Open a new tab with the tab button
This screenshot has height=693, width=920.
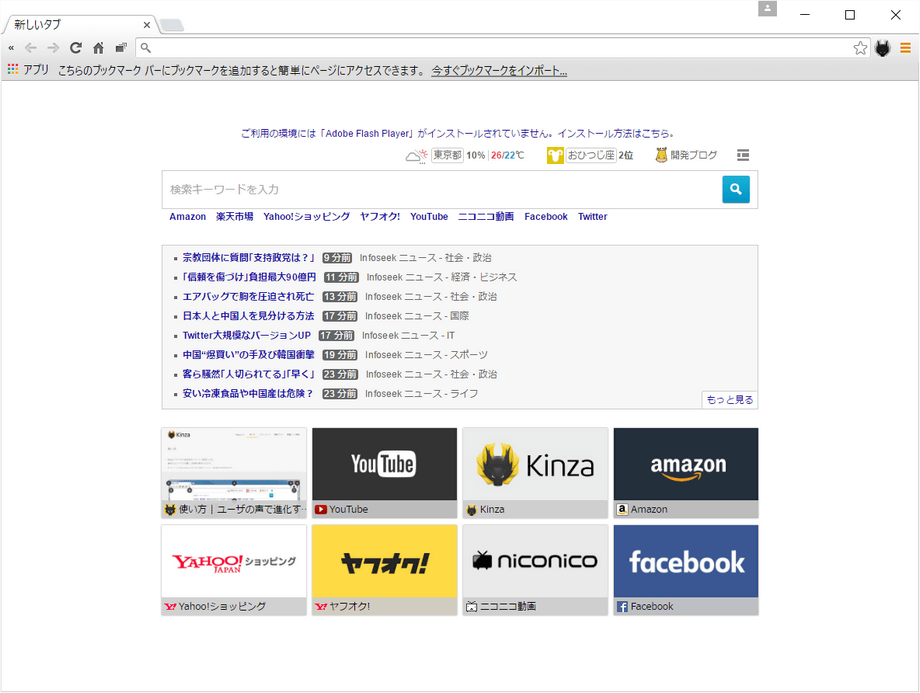pyautogui.click(x=171, y=25)
